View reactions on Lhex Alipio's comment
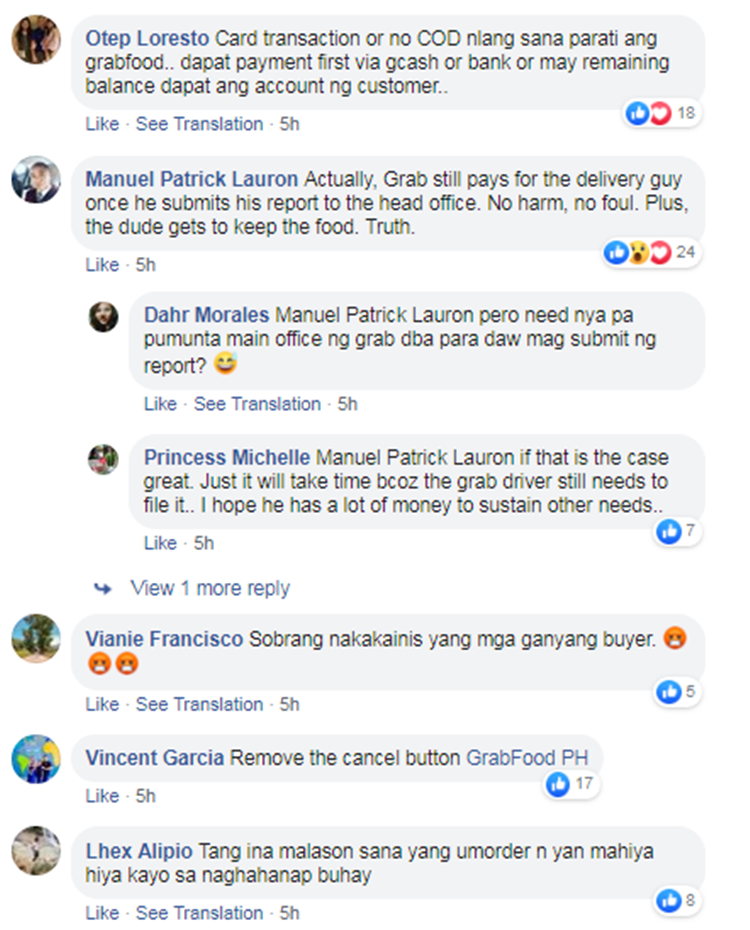 (677, 900)
